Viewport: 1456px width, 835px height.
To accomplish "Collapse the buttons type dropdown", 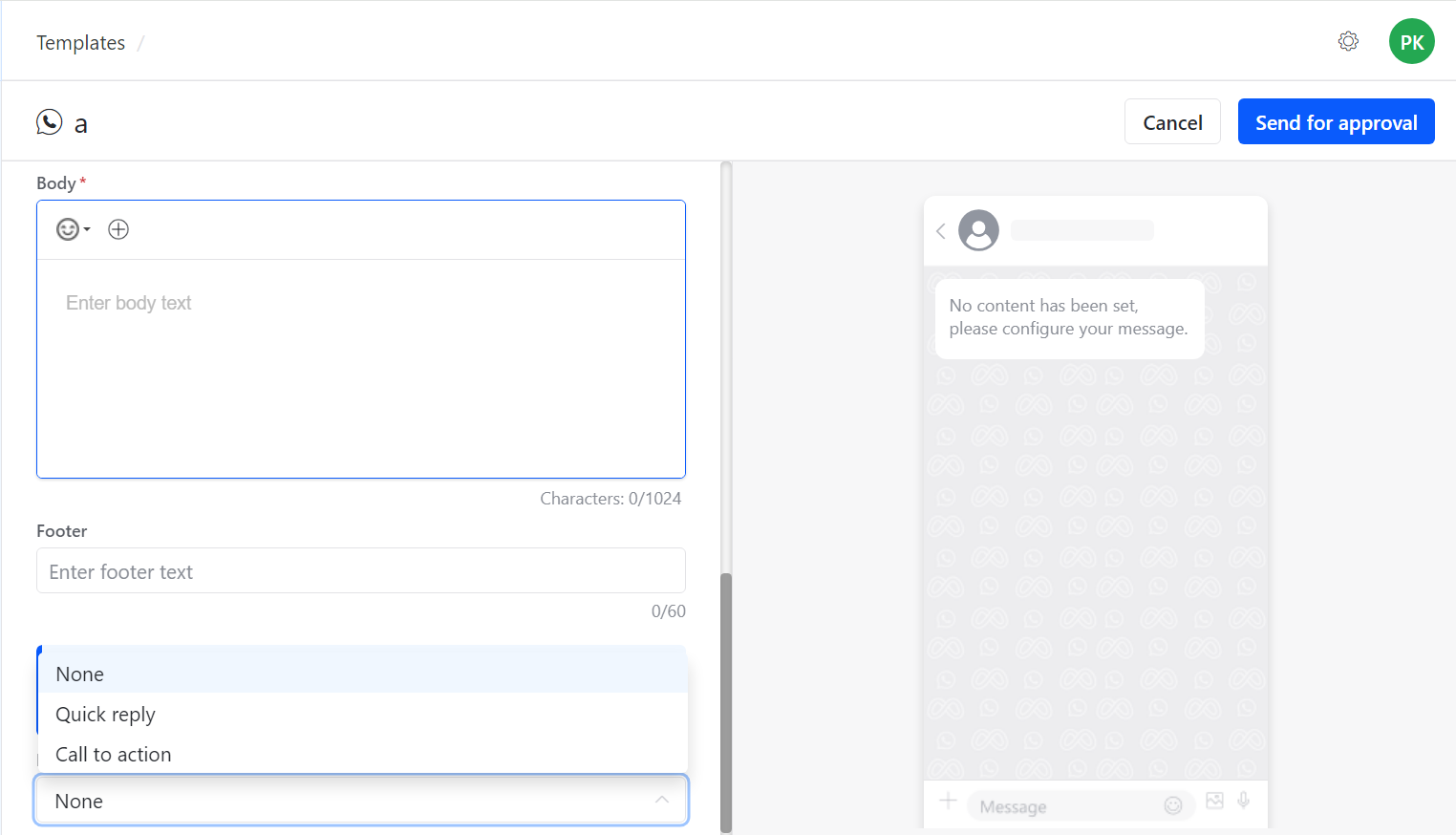I will 361,800.
